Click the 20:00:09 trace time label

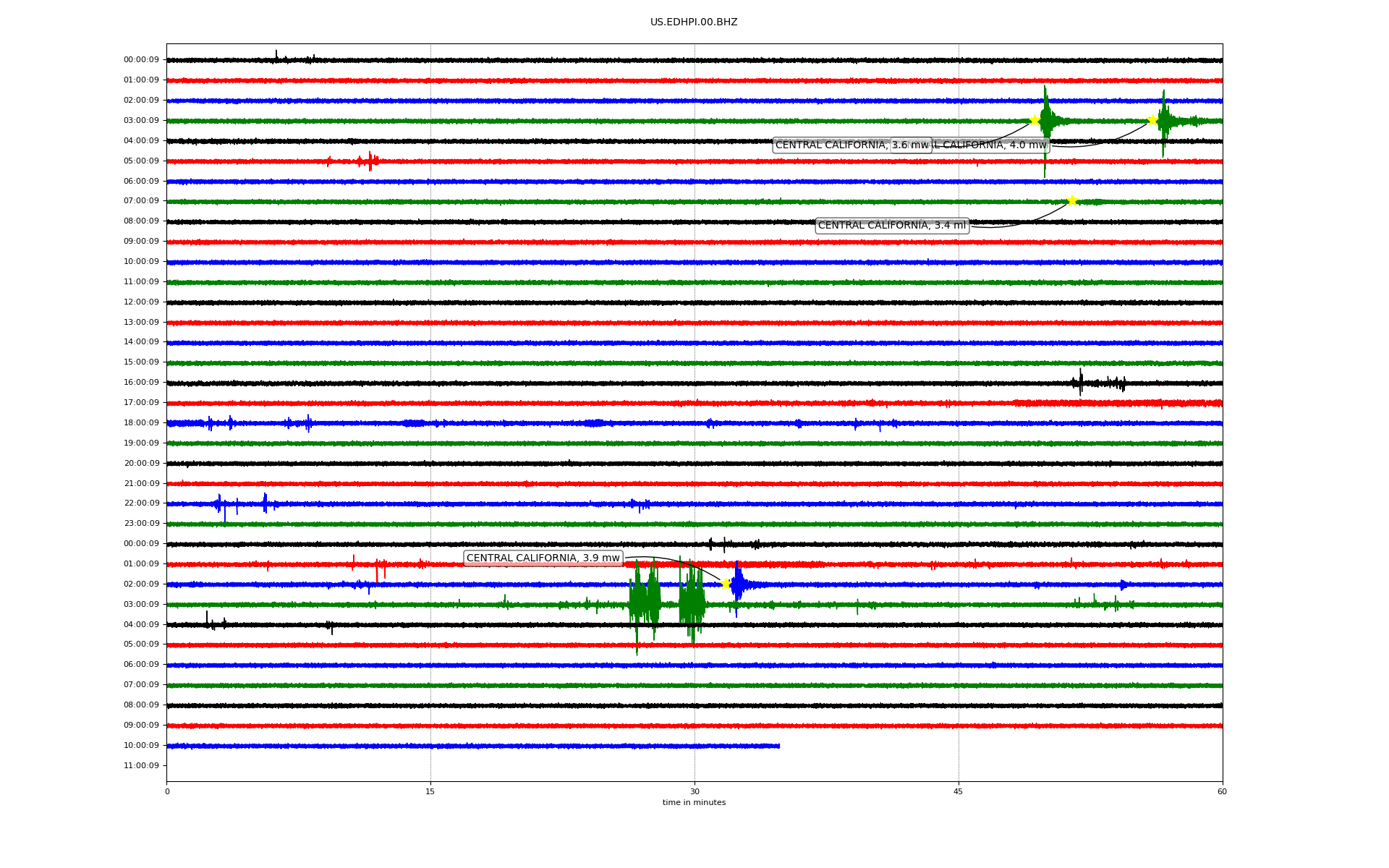point(141,463)
